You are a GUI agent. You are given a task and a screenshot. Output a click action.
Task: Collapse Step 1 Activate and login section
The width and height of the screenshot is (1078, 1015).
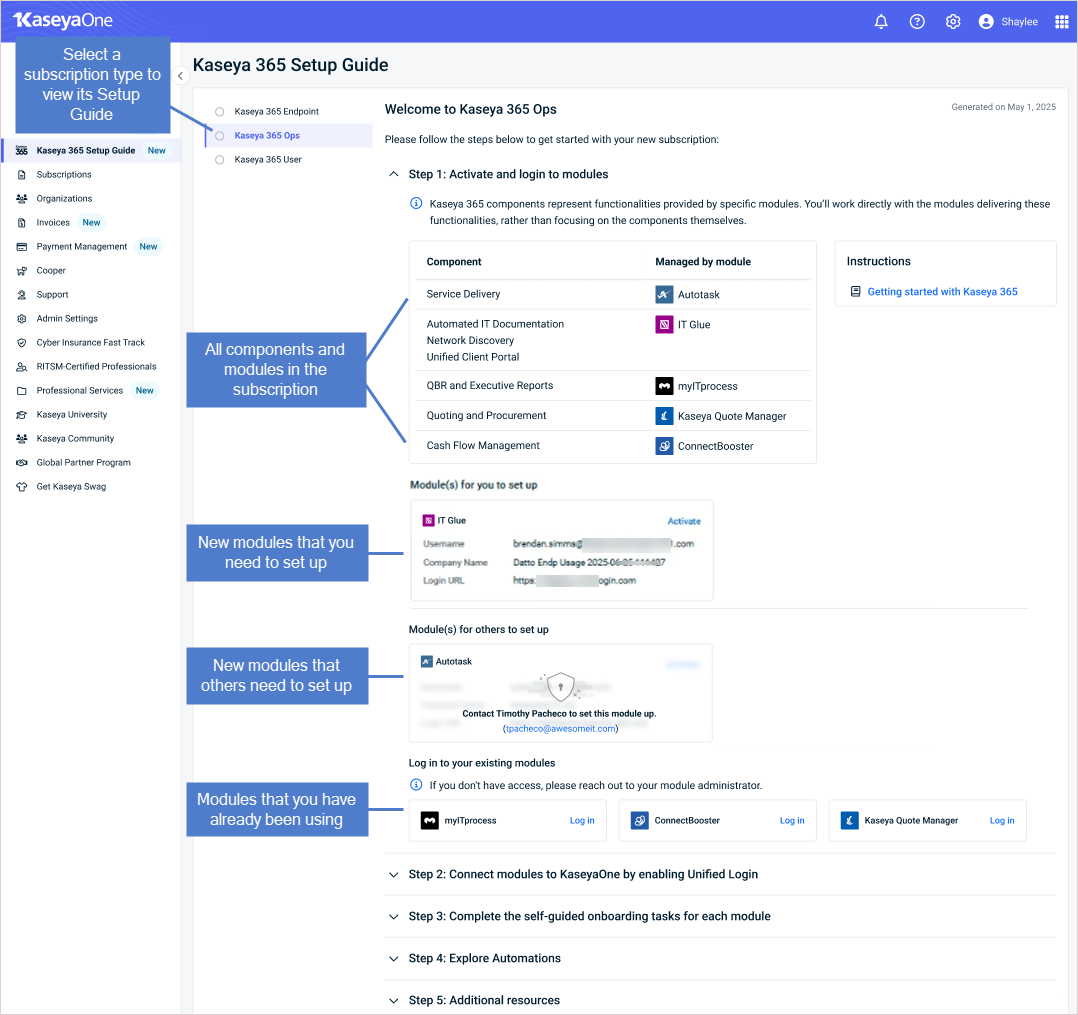(393, 174)
